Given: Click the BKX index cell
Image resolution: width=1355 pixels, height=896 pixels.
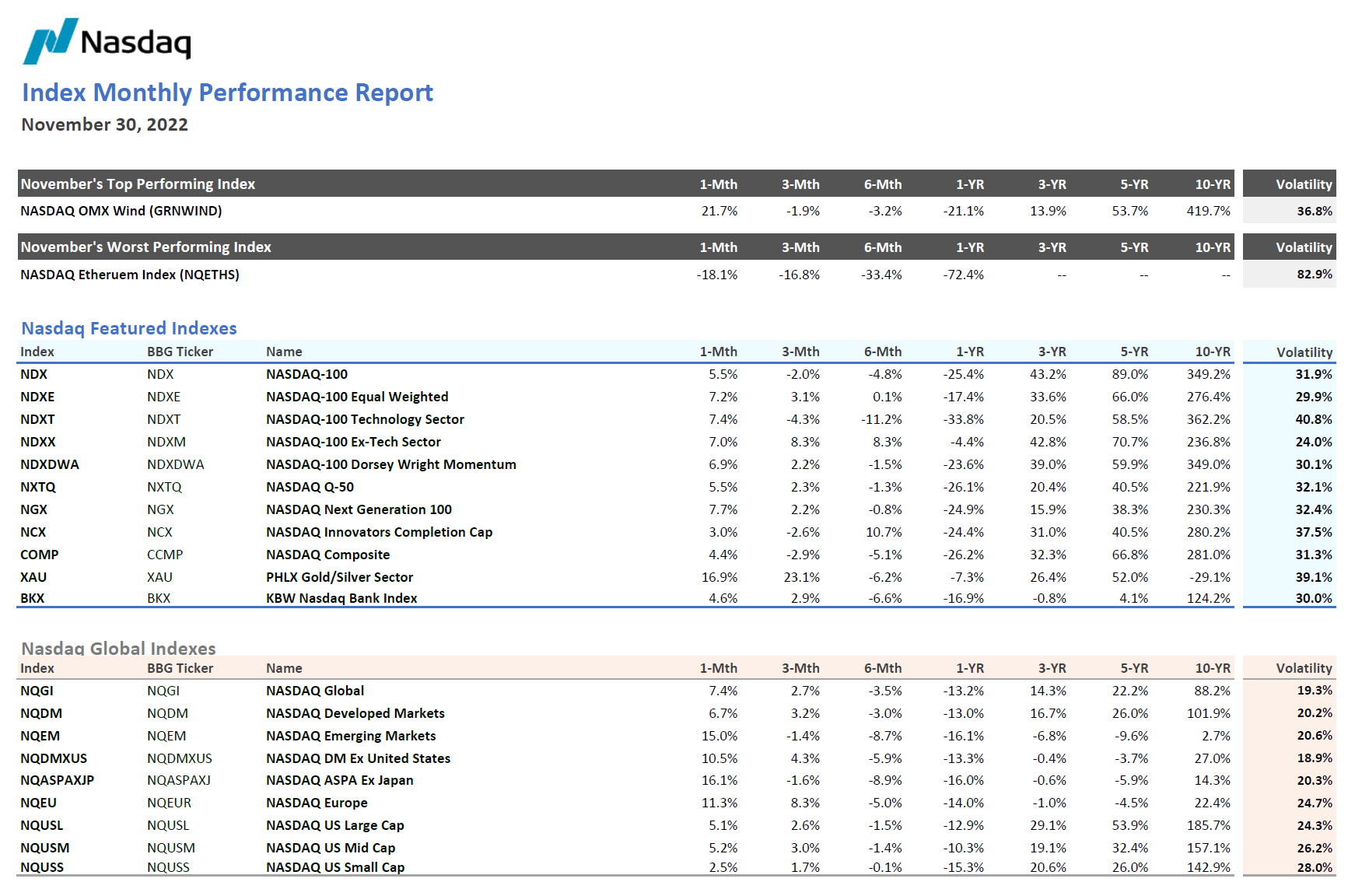Looking at the screenshot, I should click(x=32, y=598).
